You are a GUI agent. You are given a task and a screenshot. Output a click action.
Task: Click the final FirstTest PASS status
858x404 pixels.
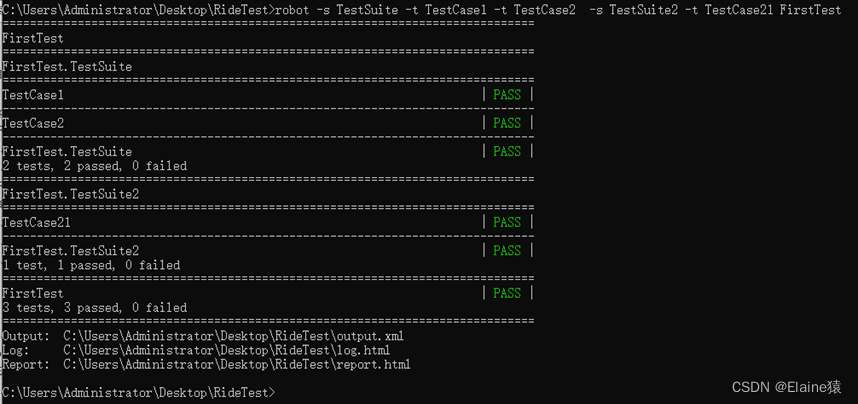point(507,293)
